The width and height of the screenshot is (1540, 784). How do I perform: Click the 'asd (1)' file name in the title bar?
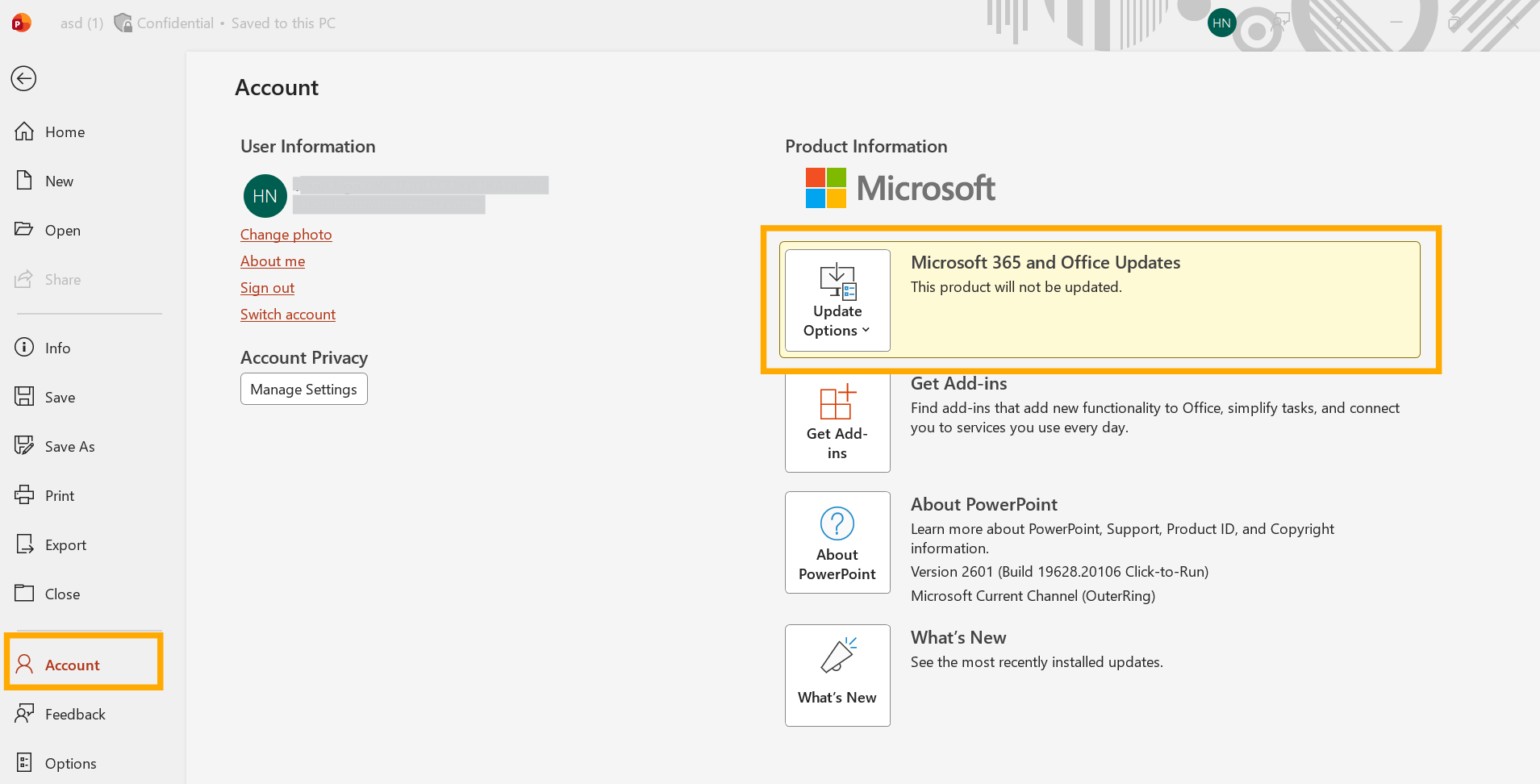point(81,23)
